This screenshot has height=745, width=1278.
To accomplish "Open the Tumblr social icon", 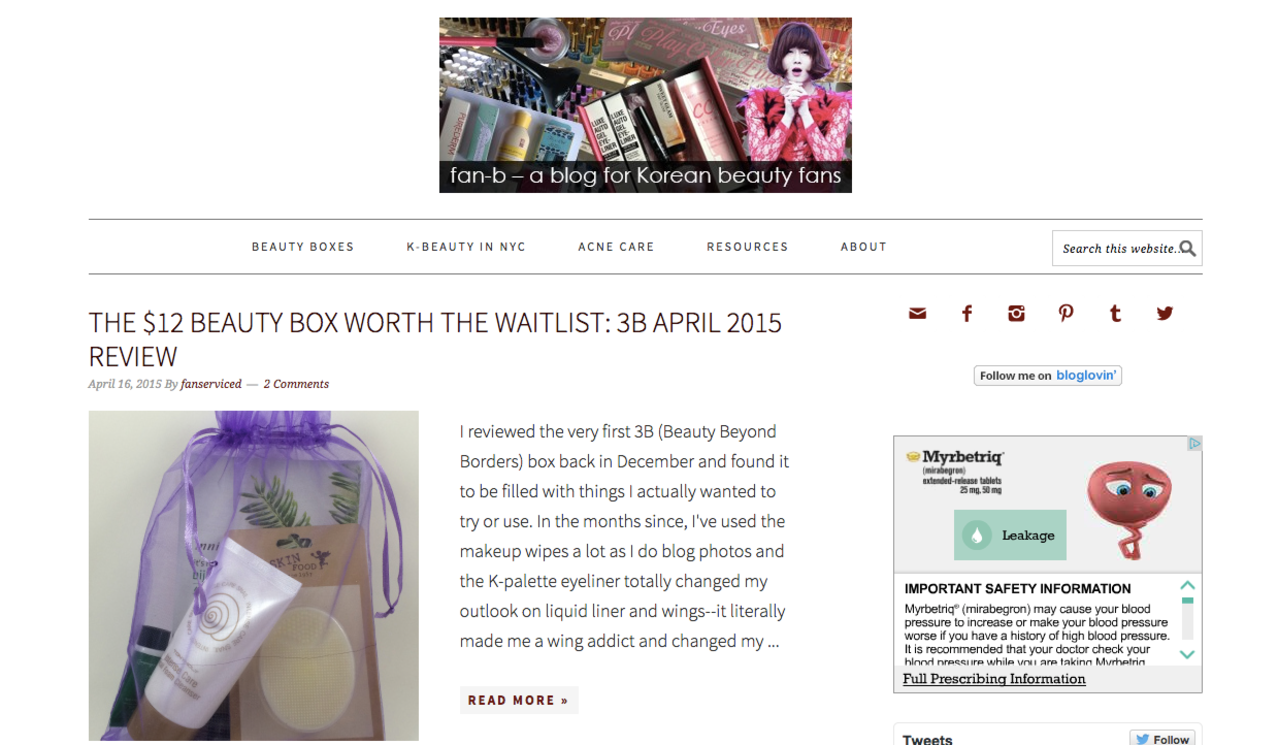I will coord(1115,314).
